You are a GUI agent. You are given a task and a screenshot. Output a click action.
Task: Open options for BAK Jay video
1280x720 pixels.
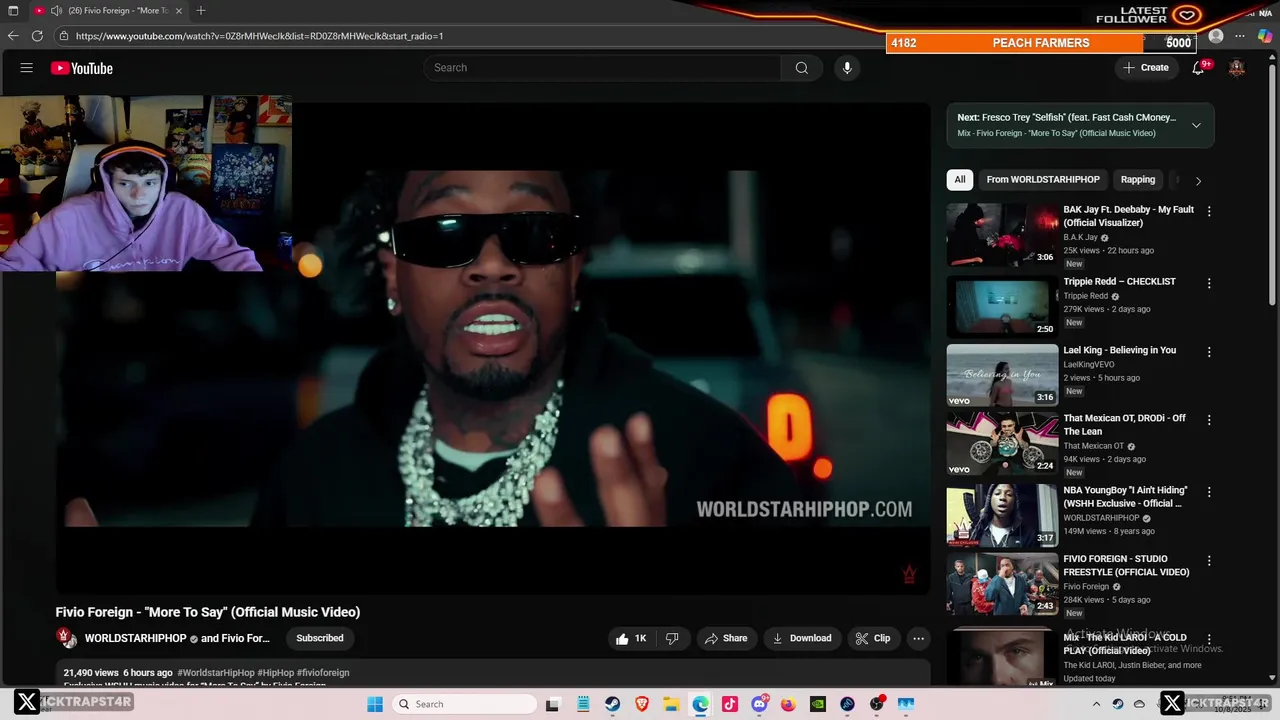[1209, 211]
